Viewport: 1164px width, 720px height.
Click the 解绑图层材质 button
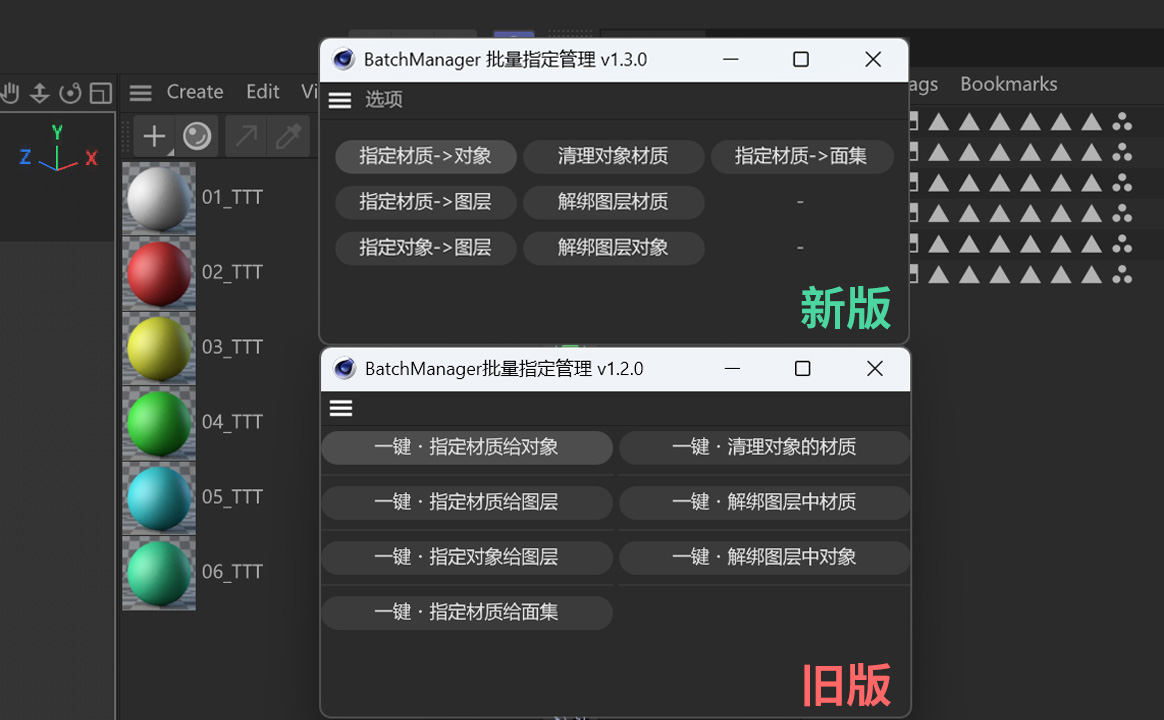(613, 202)
